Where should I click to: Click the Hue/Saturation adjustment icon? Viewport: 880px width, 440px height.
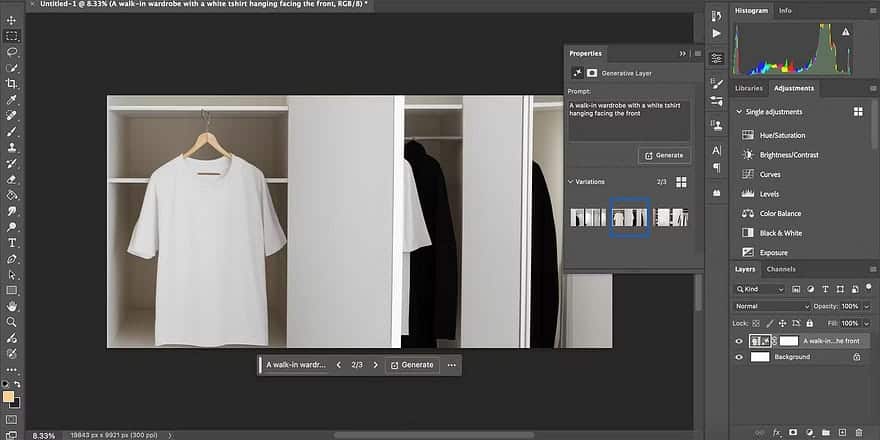[748, 135]
